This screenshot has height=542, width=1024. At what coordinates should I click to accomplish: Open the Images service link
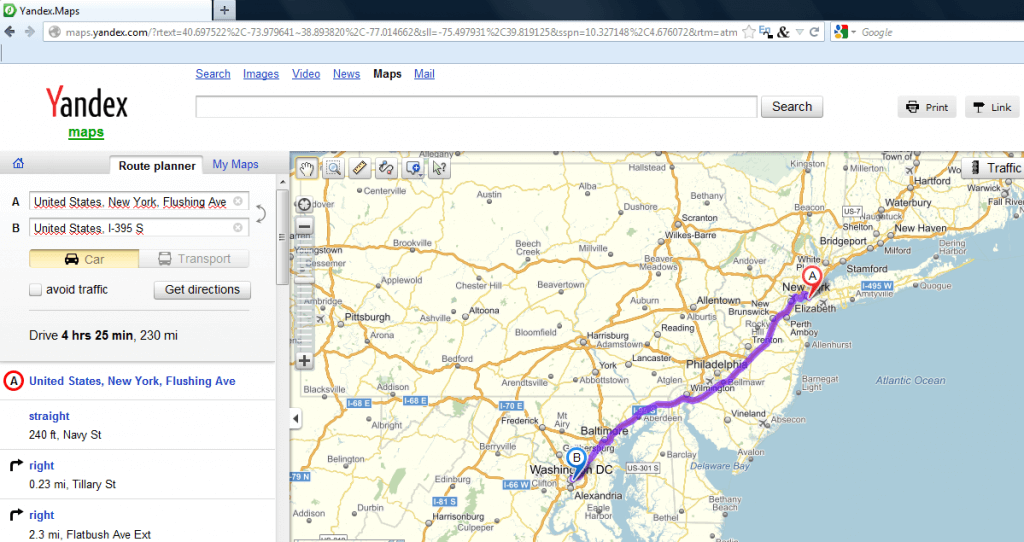coord(261,74)
